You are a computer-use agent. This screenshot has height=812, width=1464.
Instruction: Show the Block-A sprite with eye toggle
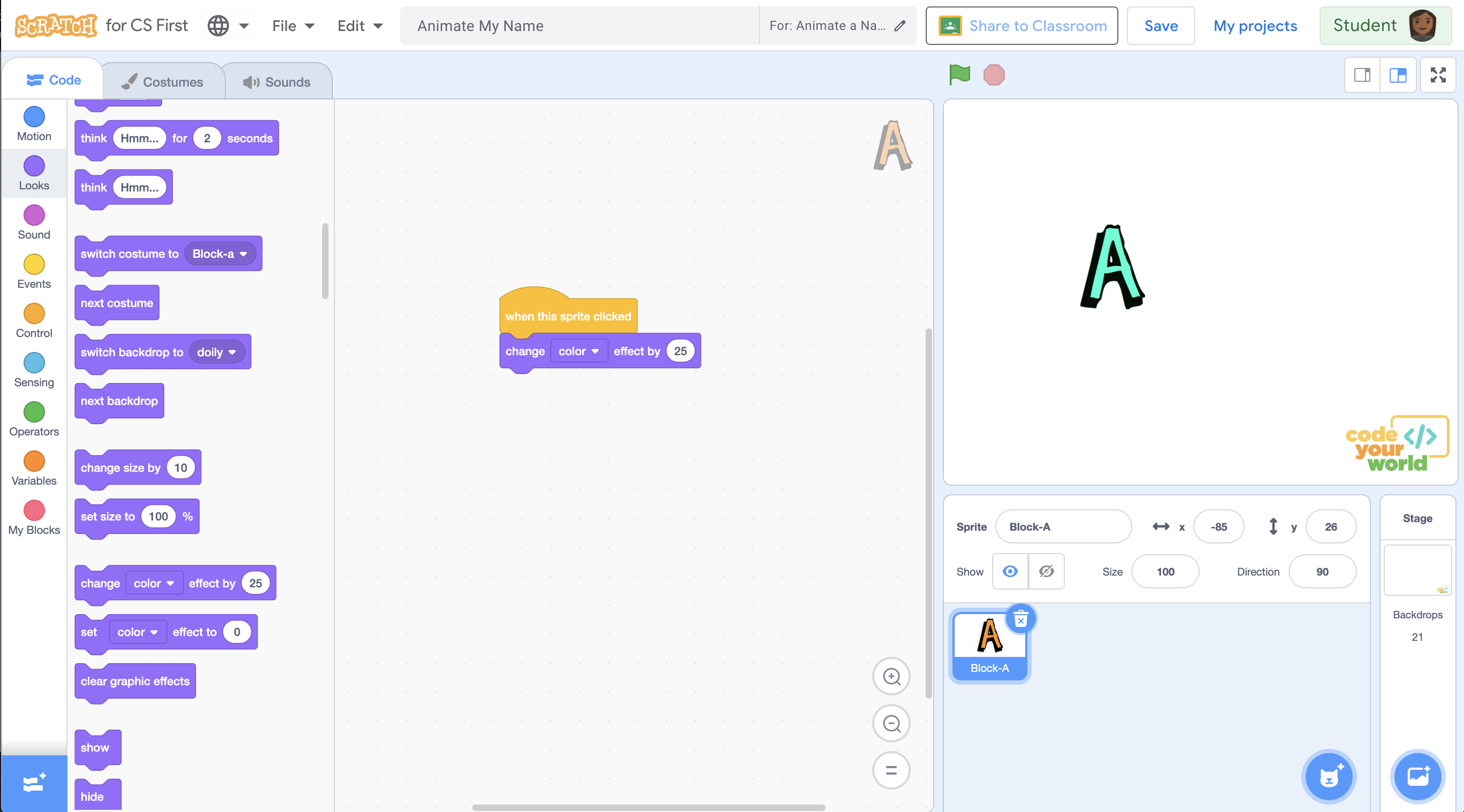1010,572
